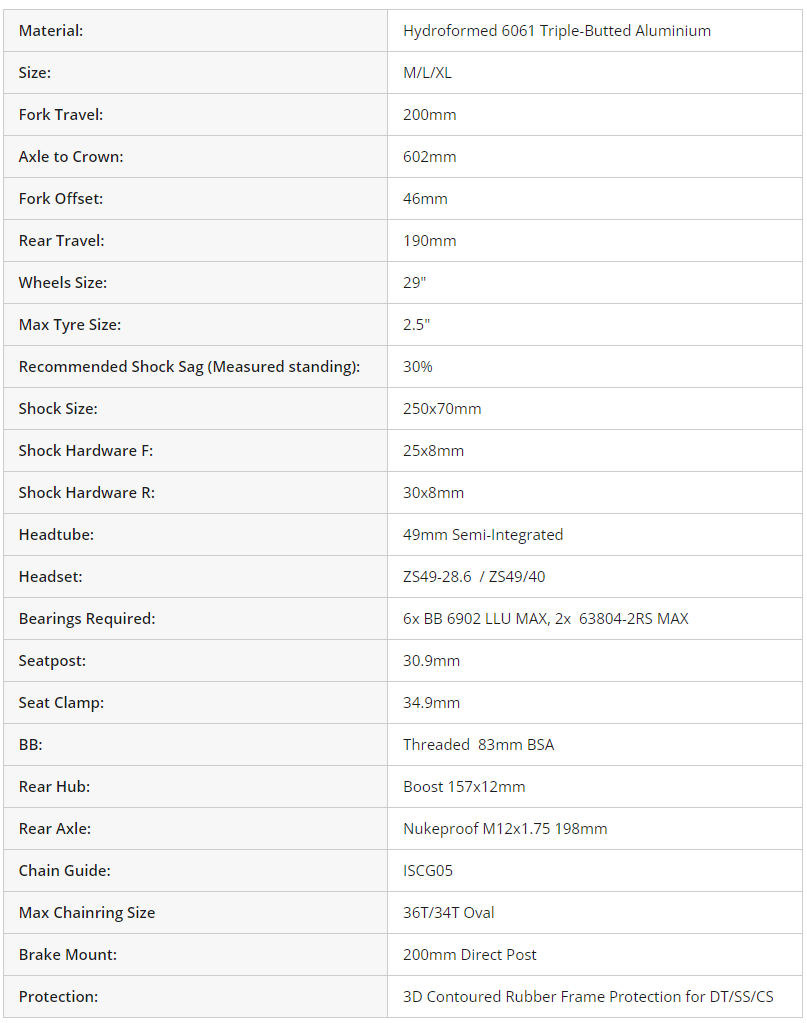Click the Fork Travel label
This screenshot has width=807, height=1023.
coord(61,115)
